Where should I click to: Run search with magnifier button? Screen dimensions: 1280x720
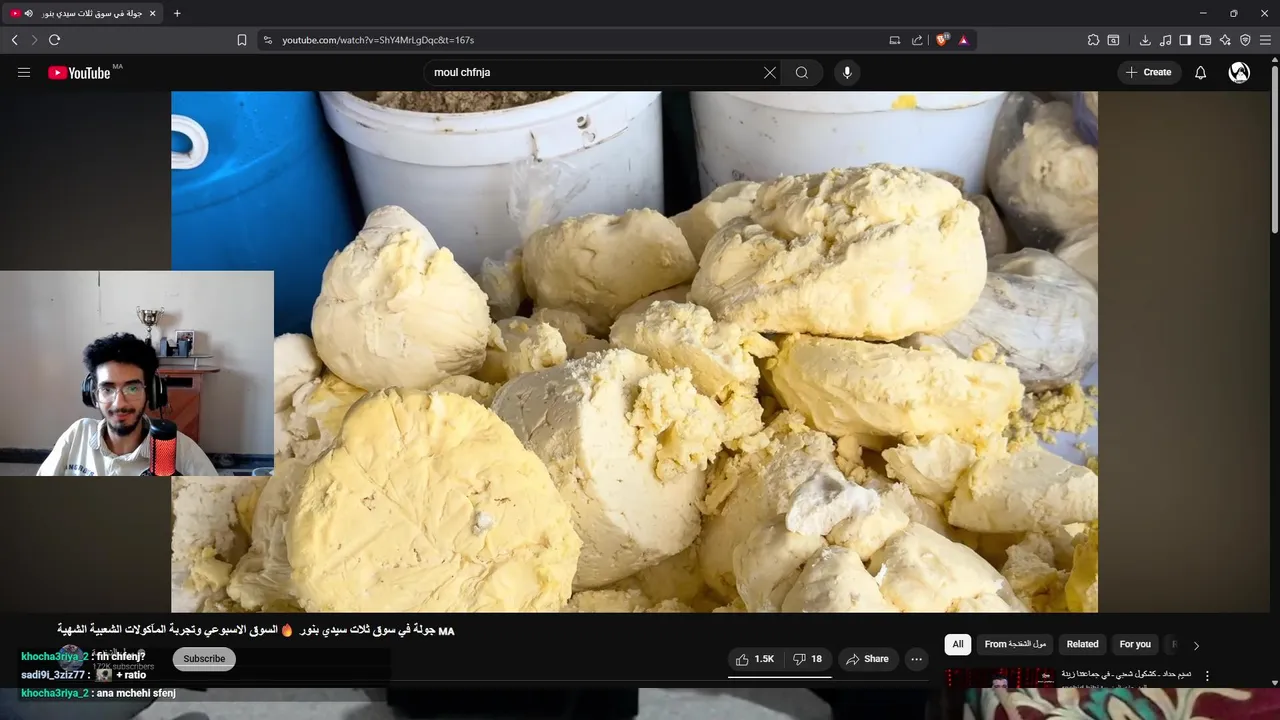point(802,72)
